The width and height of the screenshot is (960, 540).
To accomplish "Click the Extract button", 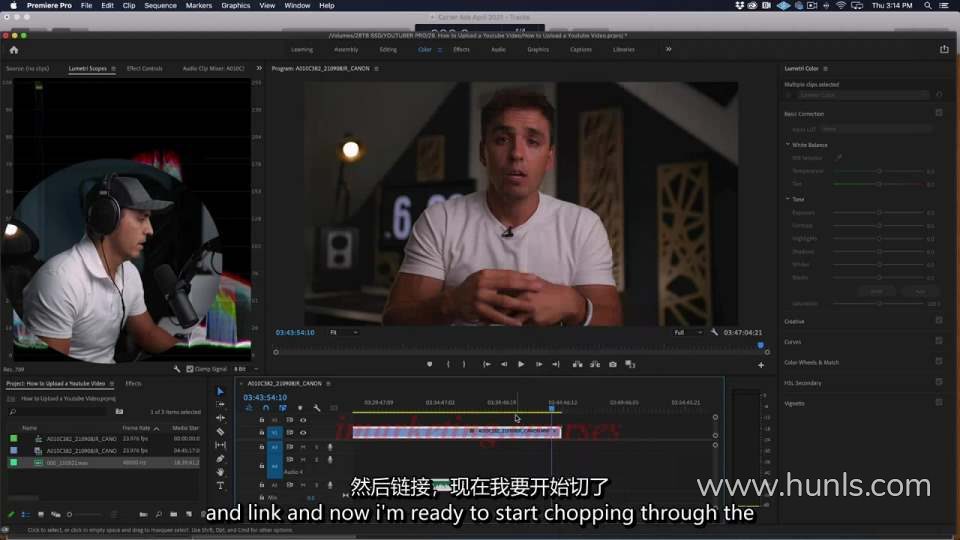I will (x=594, y=364).
